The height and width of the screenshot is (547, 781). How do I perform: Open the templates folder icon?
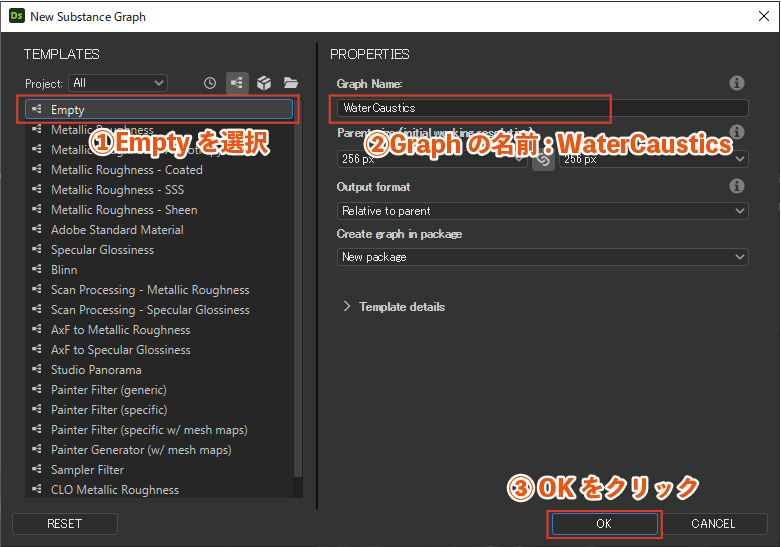click(x=291, y=83)
